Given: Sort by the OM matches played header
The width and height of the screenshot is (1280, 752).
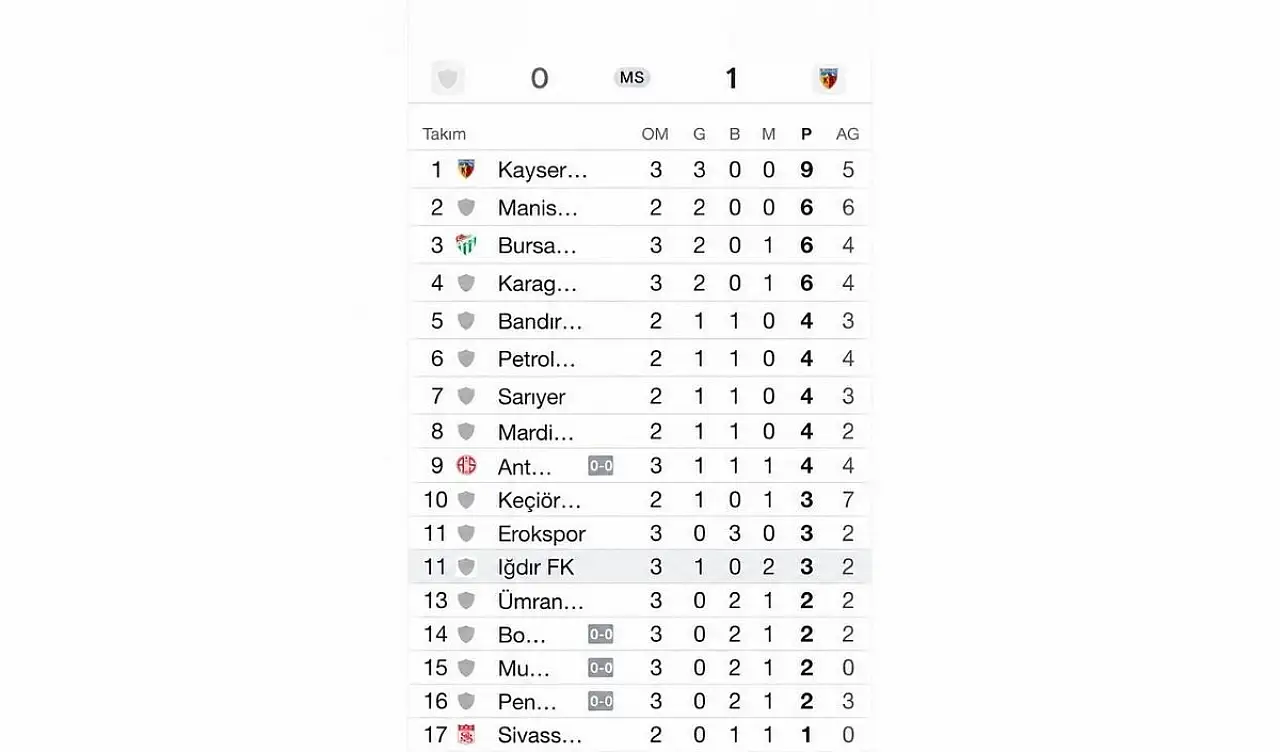Looking at the screenshot, I should point(655,134).
